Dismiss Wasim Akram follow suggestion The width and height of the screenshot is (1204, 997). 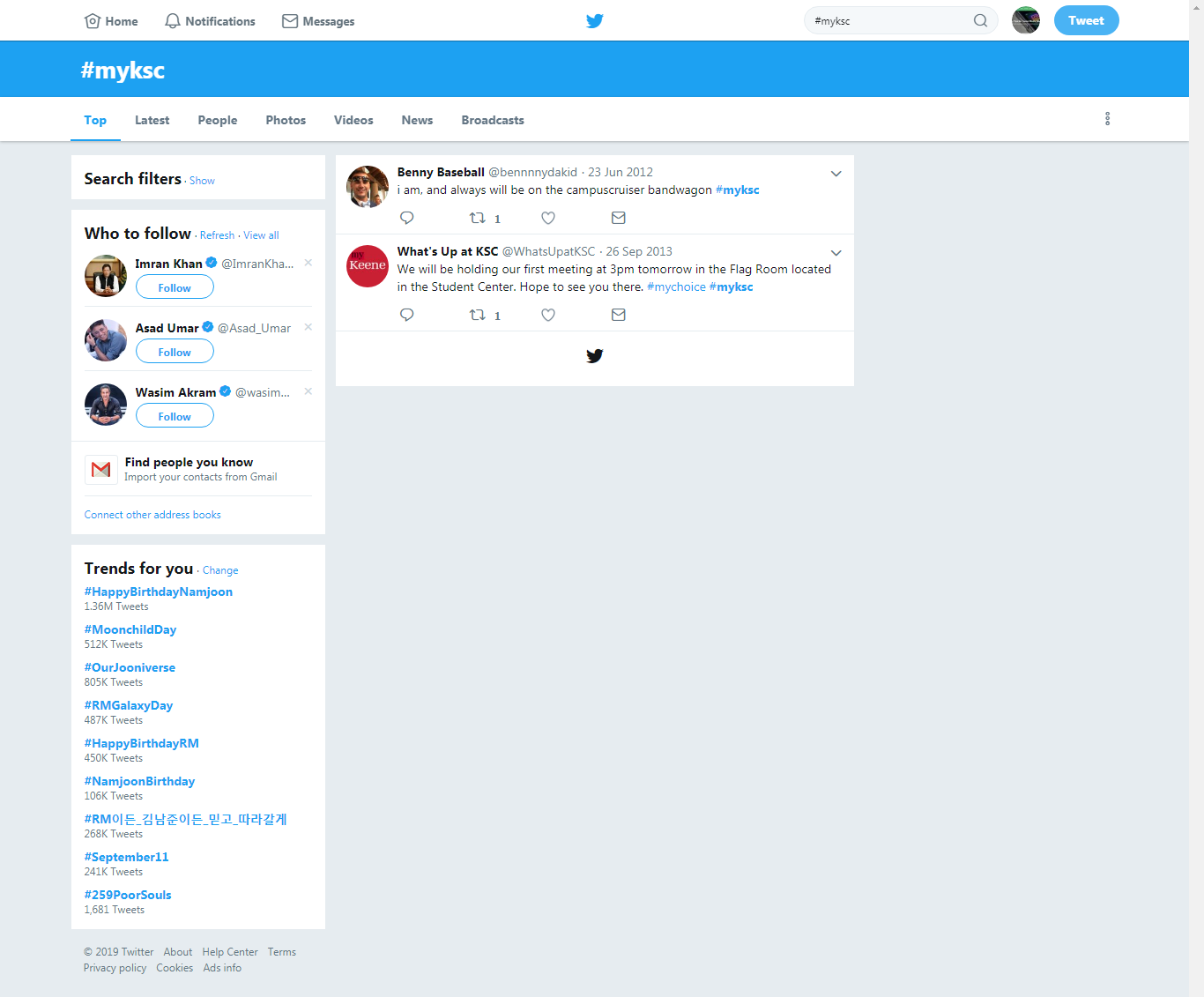tap(308, 391)
